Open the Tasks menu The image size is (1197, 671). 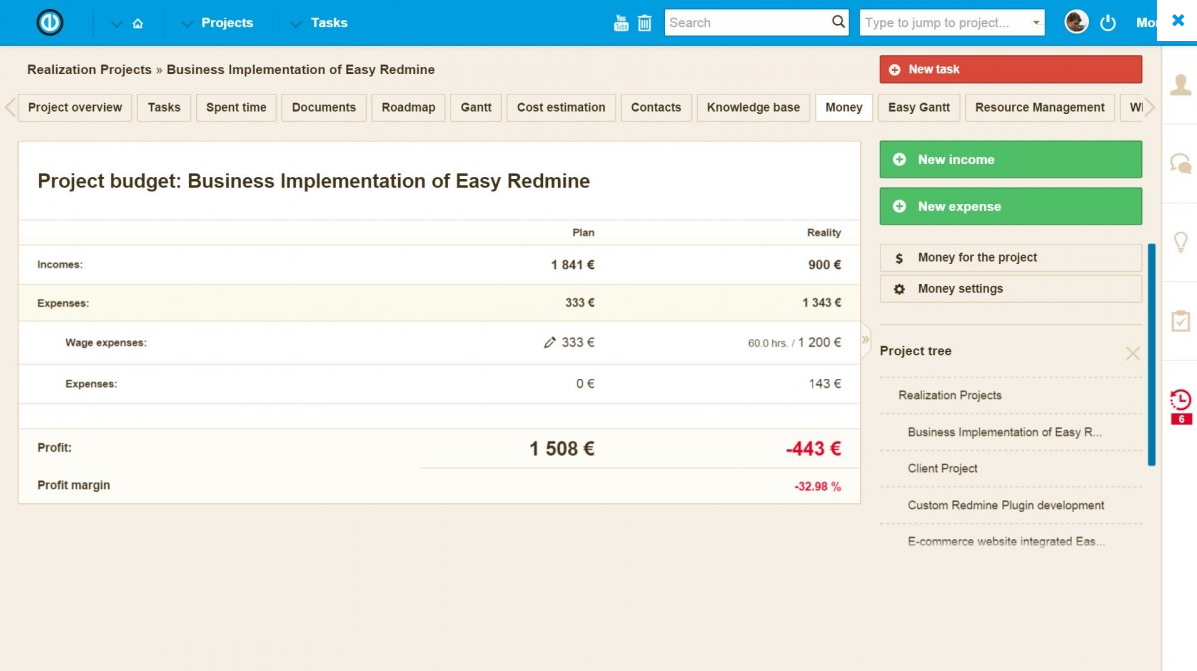click(x=329, y=23)
